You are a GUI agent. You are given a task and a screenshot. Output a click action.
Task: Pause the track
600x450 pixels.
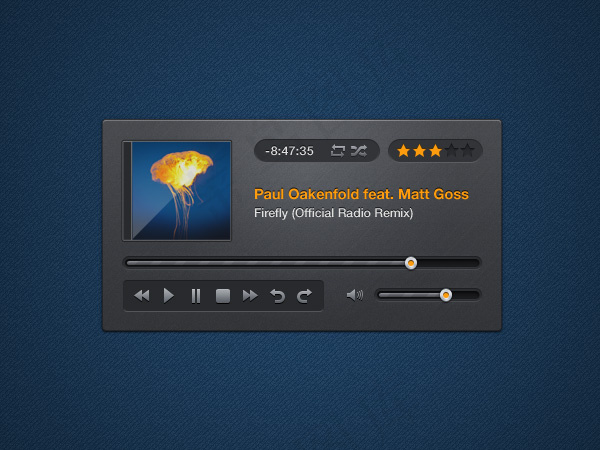tap(196, 296)
